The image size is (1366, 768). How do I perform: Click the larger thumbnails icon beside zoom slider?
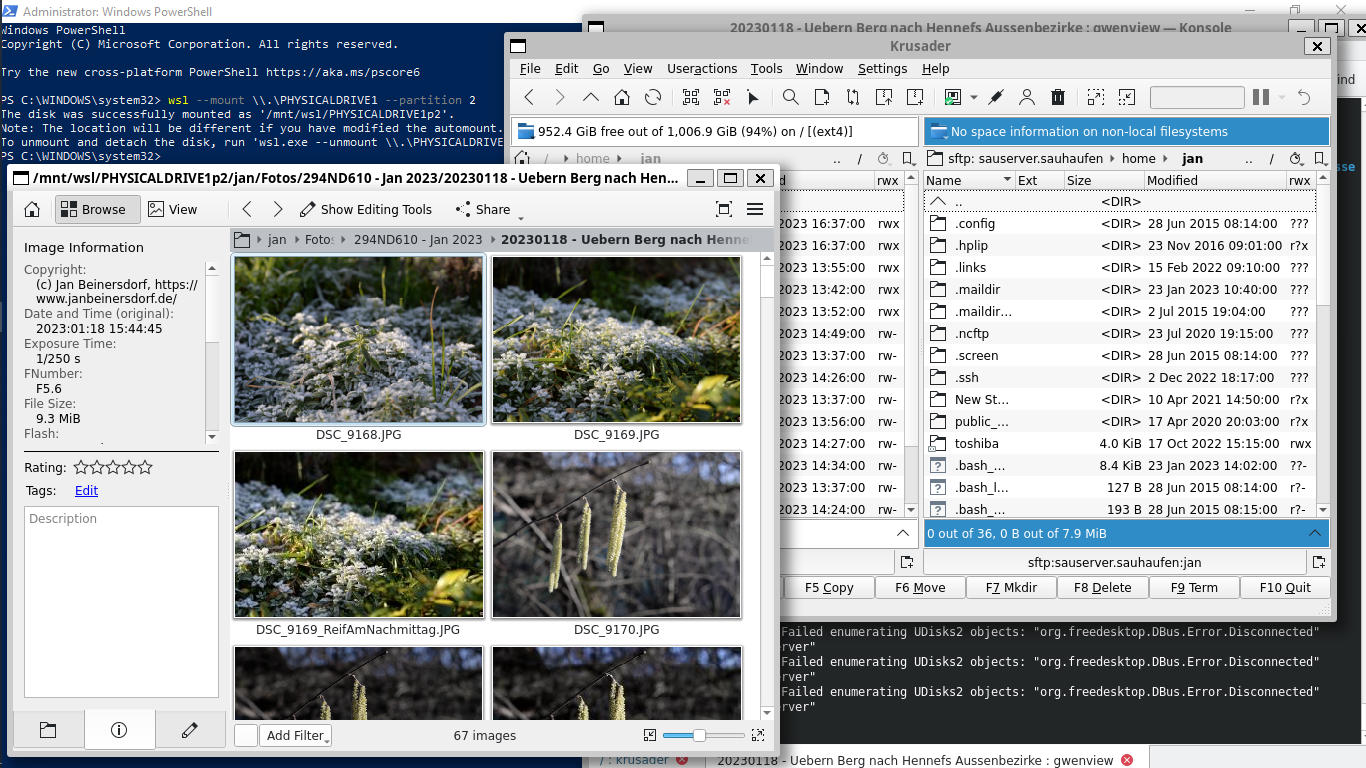(x=758, y=735)
